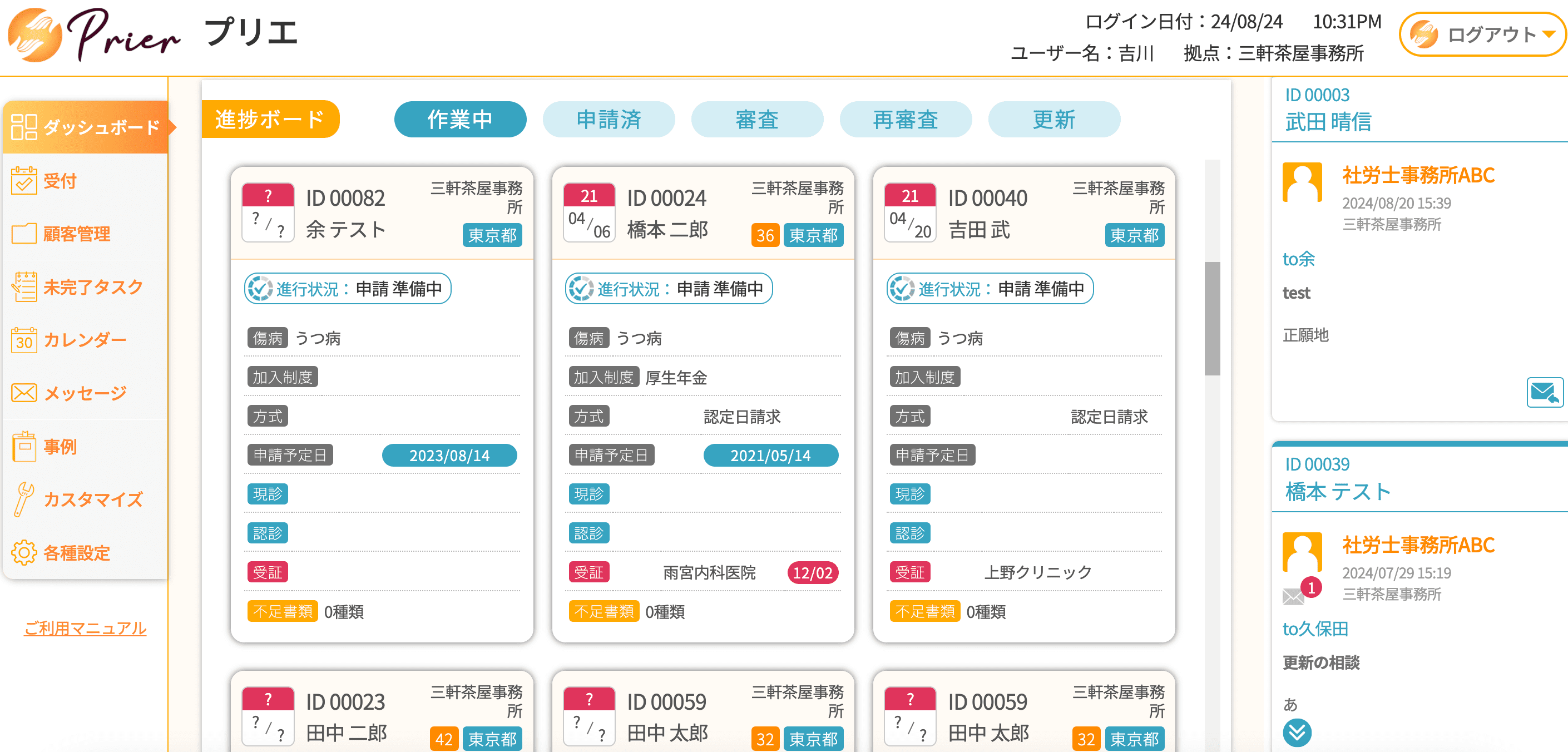Open カスタマイズ in sidebar
The image size is (1568, 752).
click(x=86, y=499)
